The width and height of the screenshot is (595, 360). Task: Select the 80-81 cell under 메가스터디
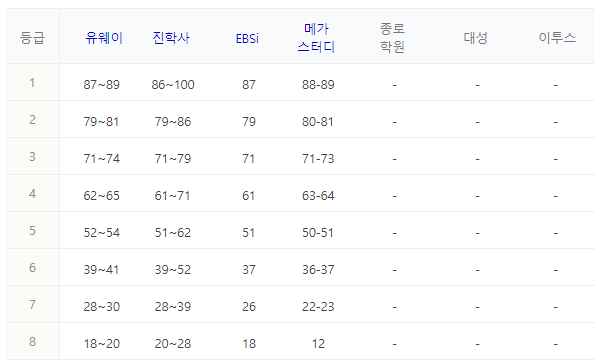[318, 122]
